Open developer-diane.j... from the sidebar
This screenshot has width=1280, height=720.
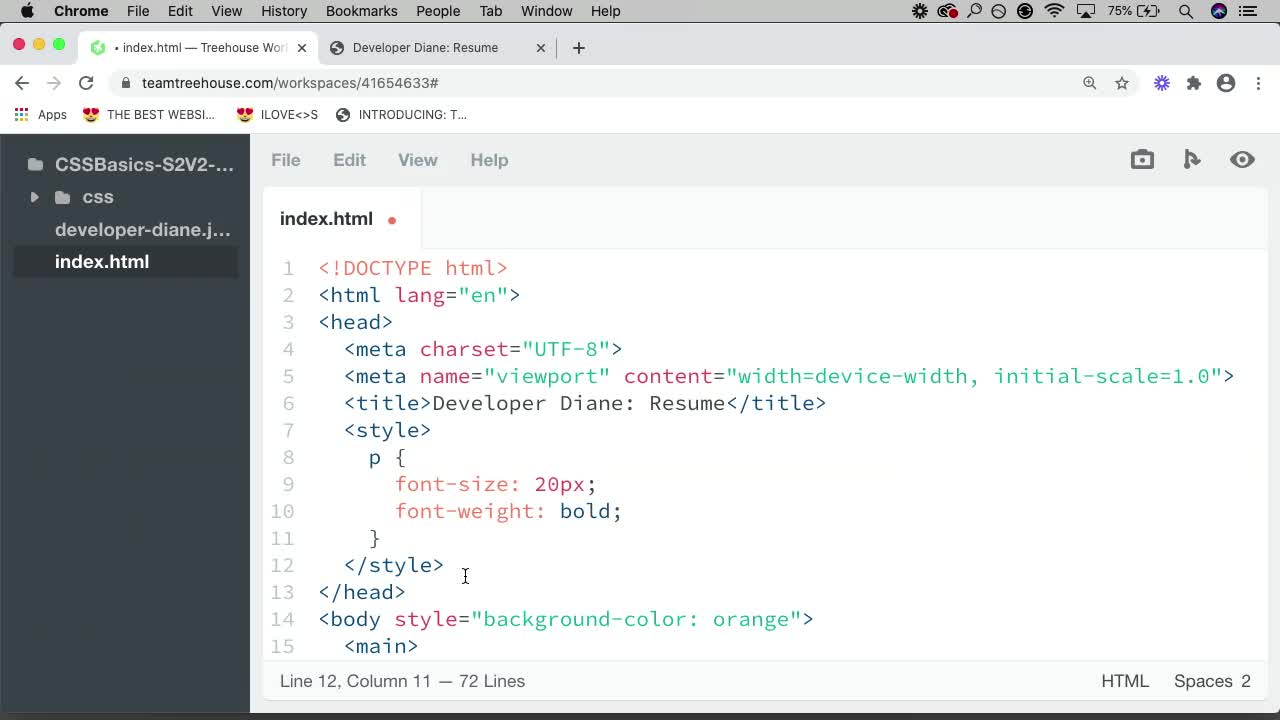(142, 229)
